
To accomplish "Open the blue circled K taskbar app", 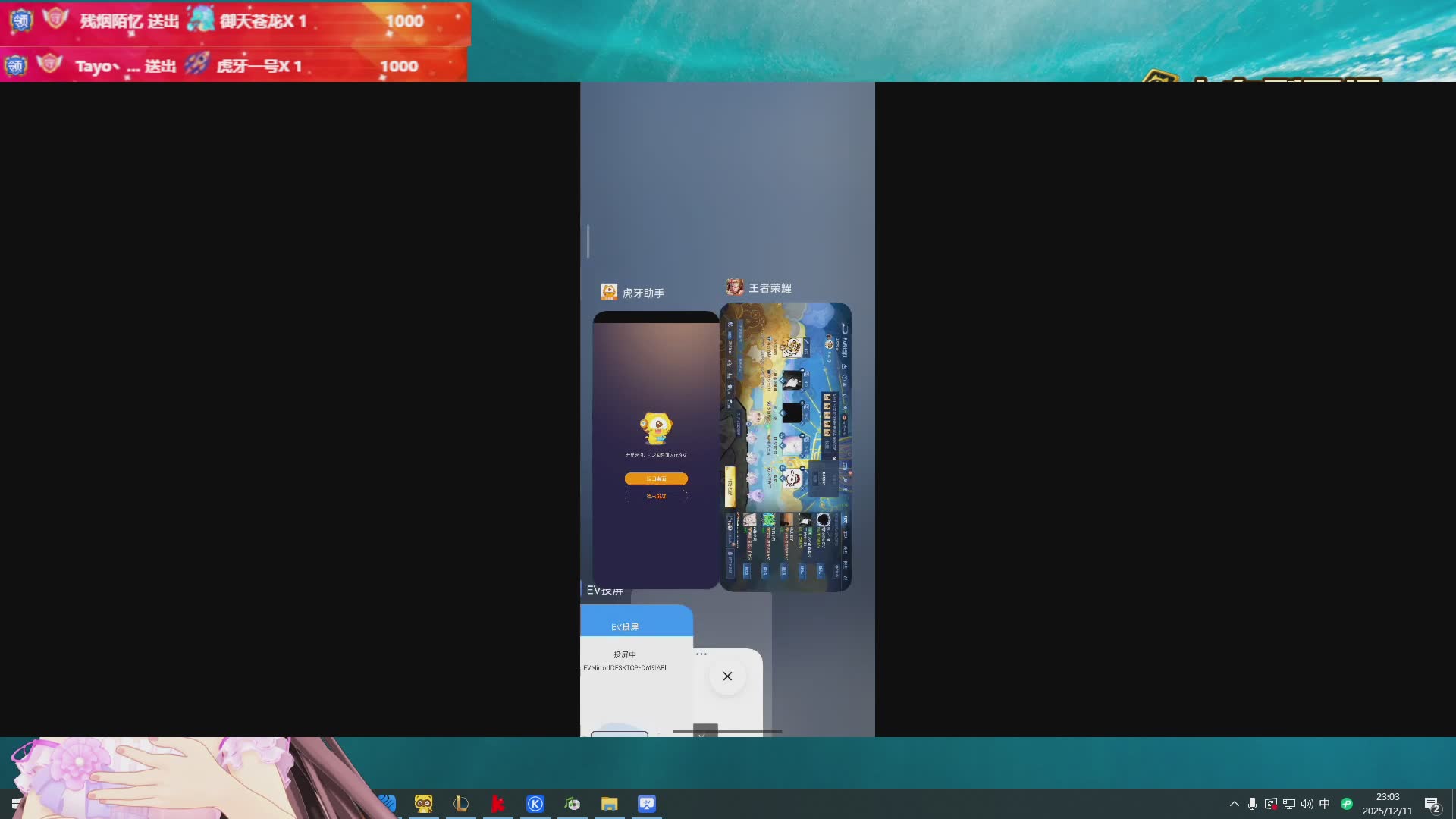I will (535, 804).
